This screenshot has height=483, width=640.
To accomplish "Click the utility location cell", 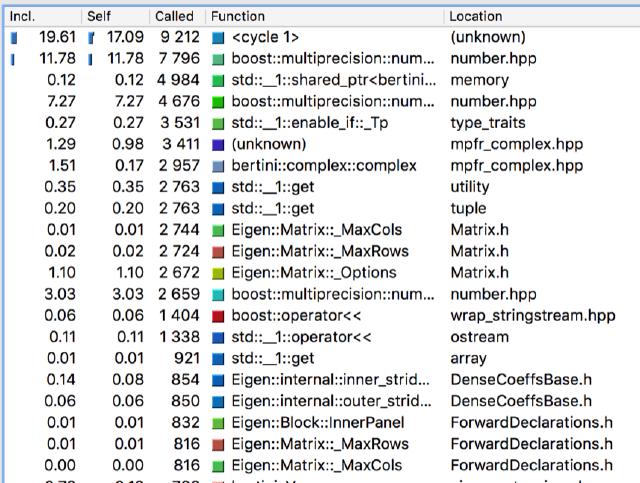I will 470,187.
